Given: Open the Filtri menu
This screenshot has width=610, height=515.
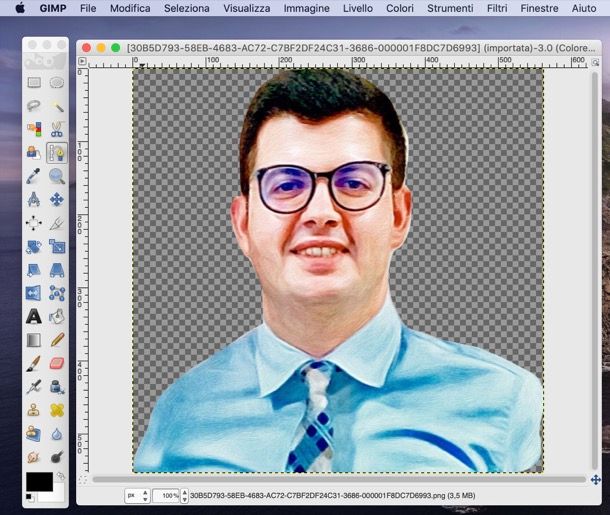Looking at the screenshot, I should pos(497,8).
